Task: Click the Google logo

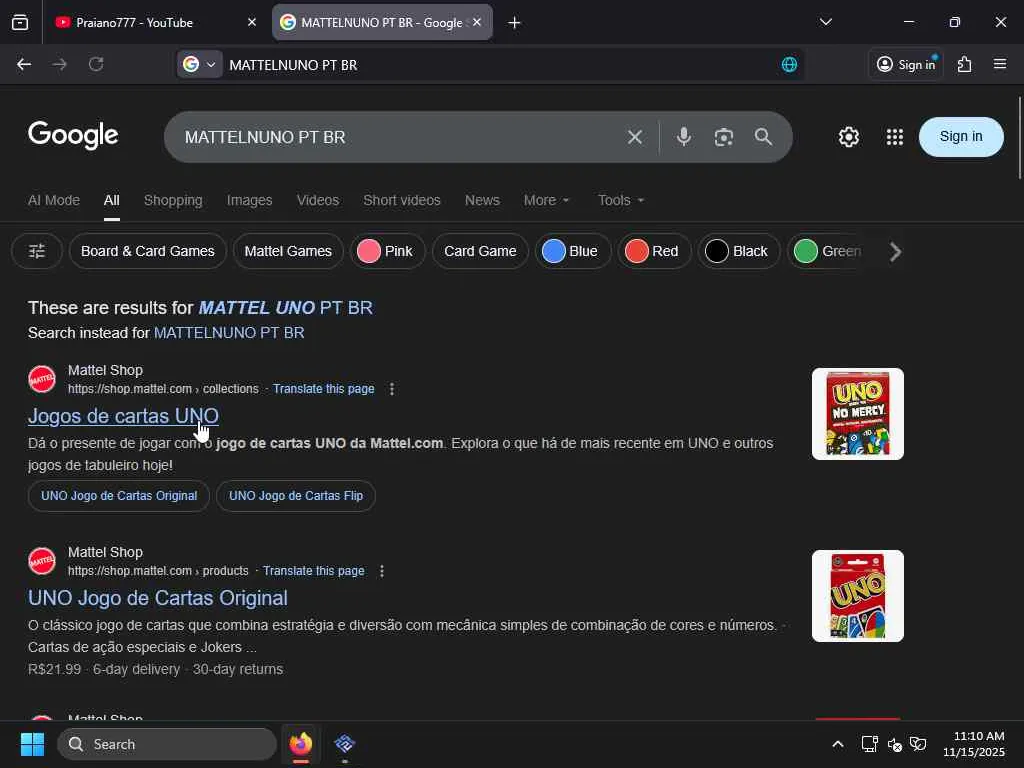Action: coord(73,135)
